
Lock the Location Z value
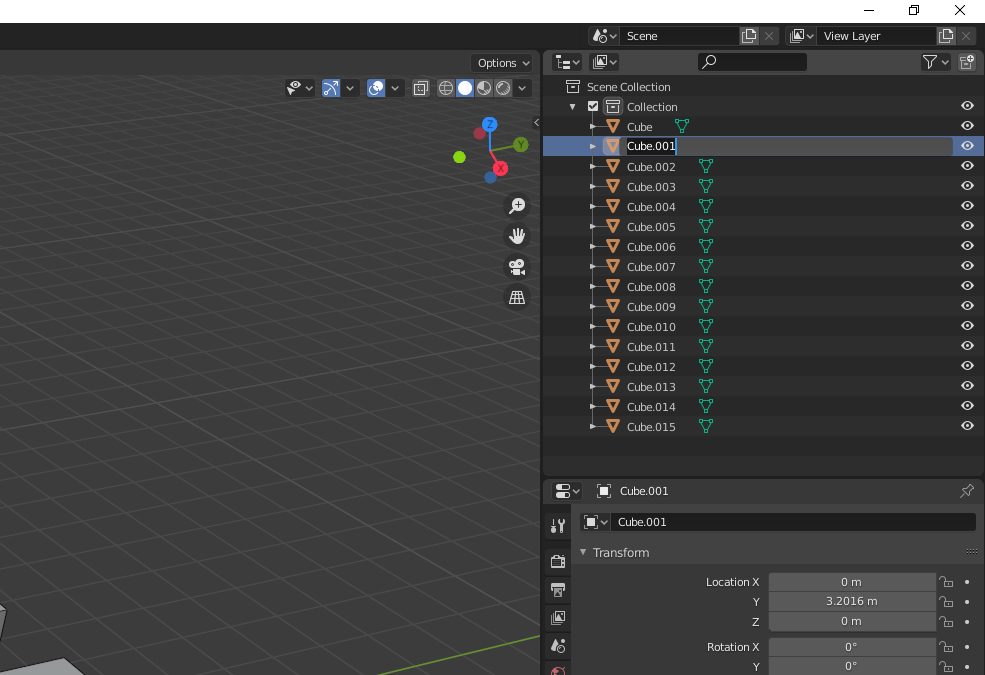pos(946,621)
